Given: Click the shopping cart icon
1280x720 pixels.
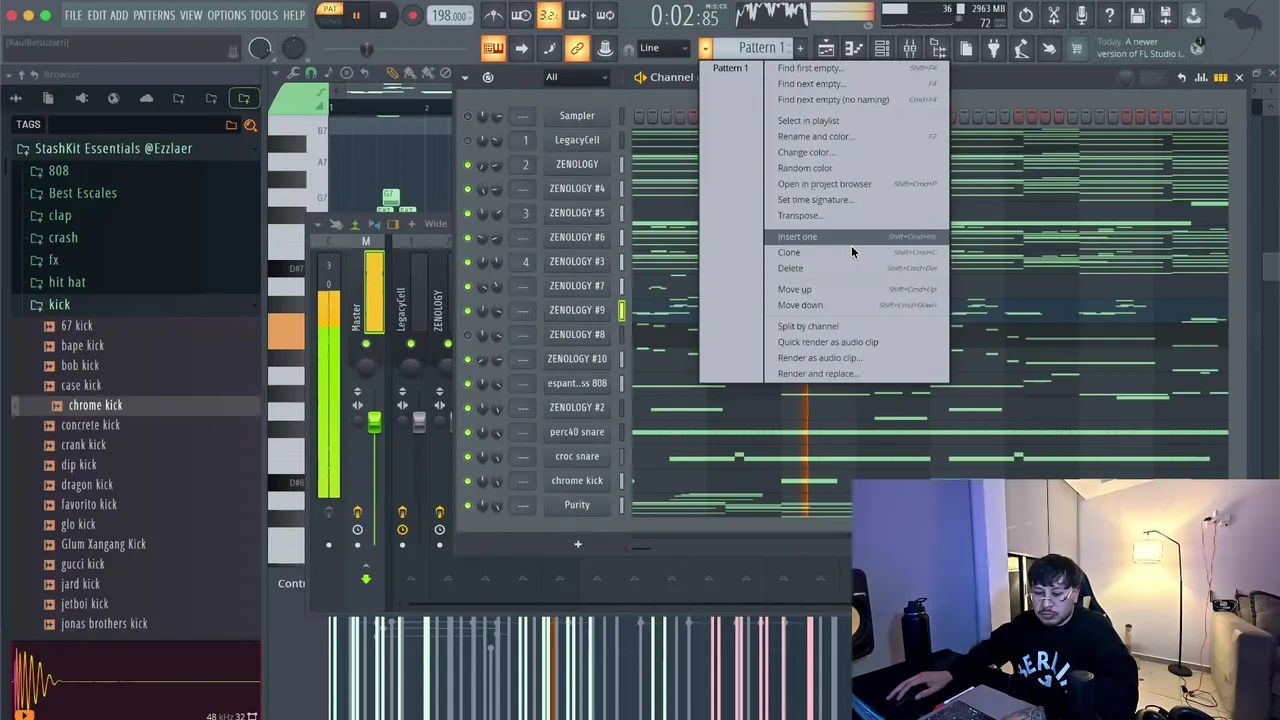Looking at the screenshot, I should pyautogui.click(x=1077, y=48).
